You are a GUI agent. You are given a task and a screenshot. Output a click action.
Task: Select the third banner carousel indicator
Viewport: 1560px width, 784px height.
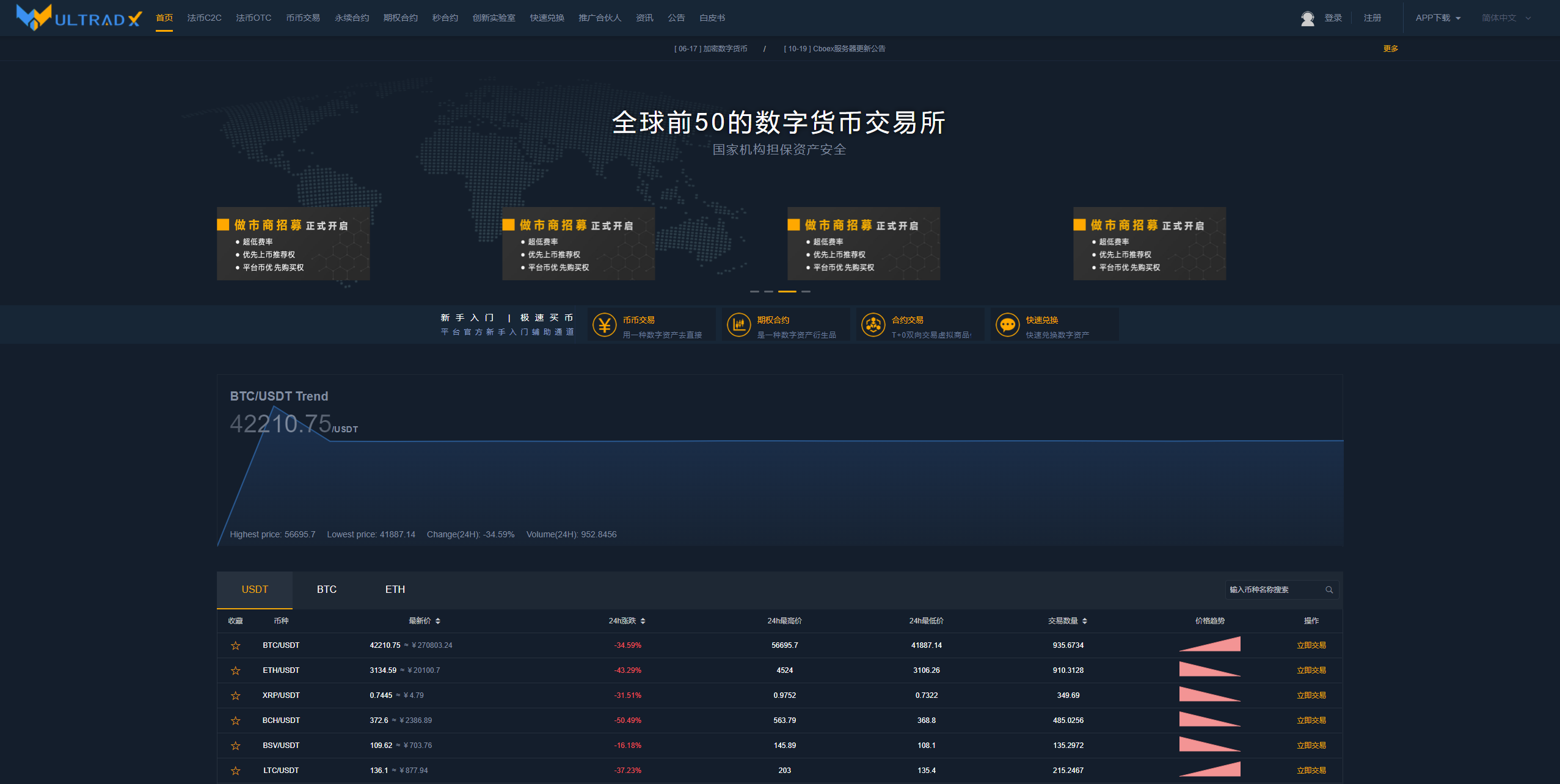pos(787,292)
